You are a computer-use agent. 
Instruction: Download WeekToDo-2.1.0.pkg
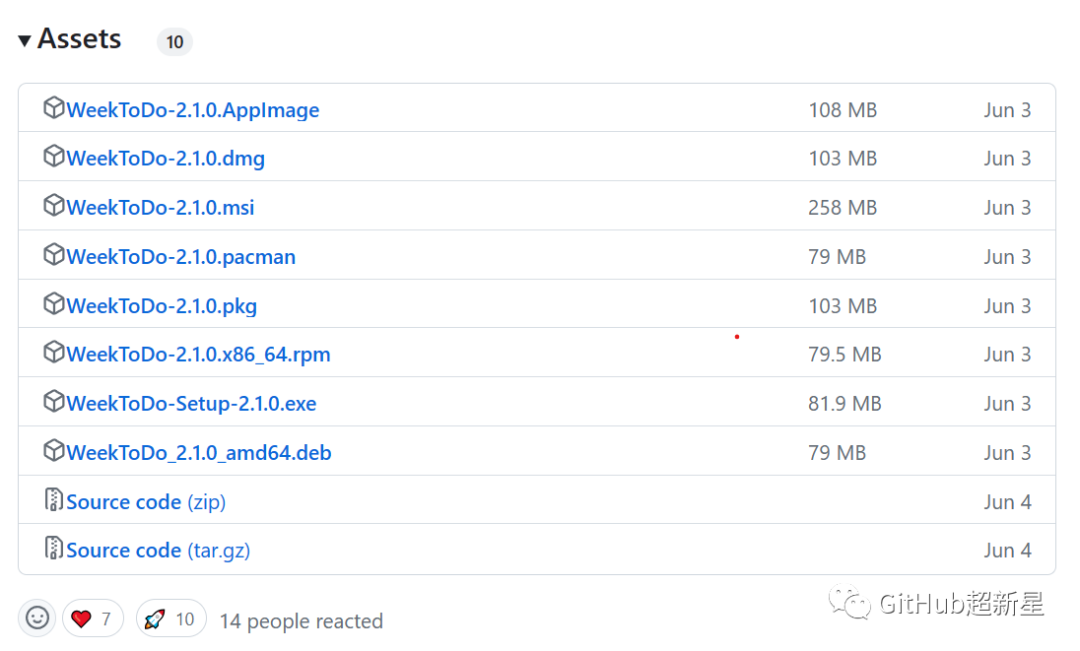pyautogui.click(x=162, y=306)
